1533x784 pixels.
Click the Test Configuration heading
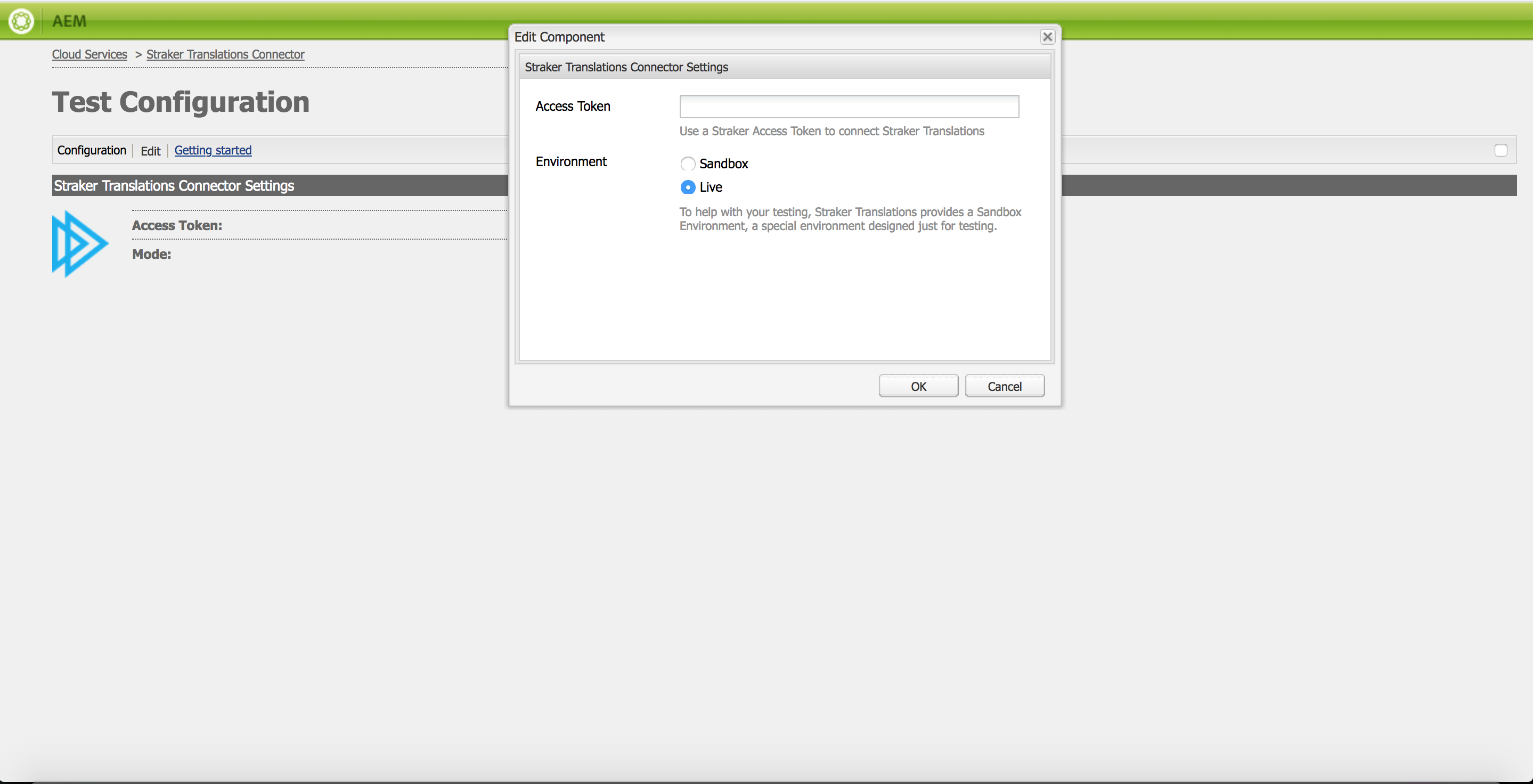tap(181, 102)
